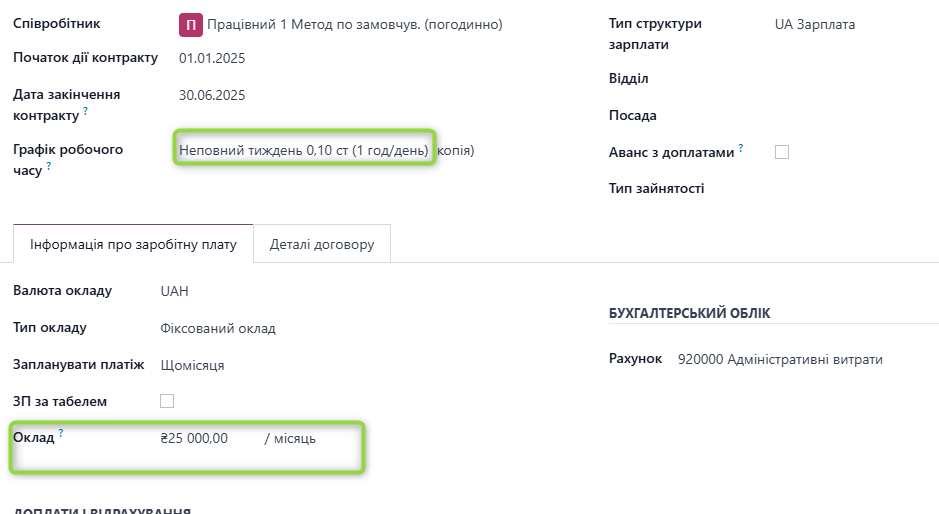
Task: Show the Оклад field help tooltip
Action: (61, 433)
